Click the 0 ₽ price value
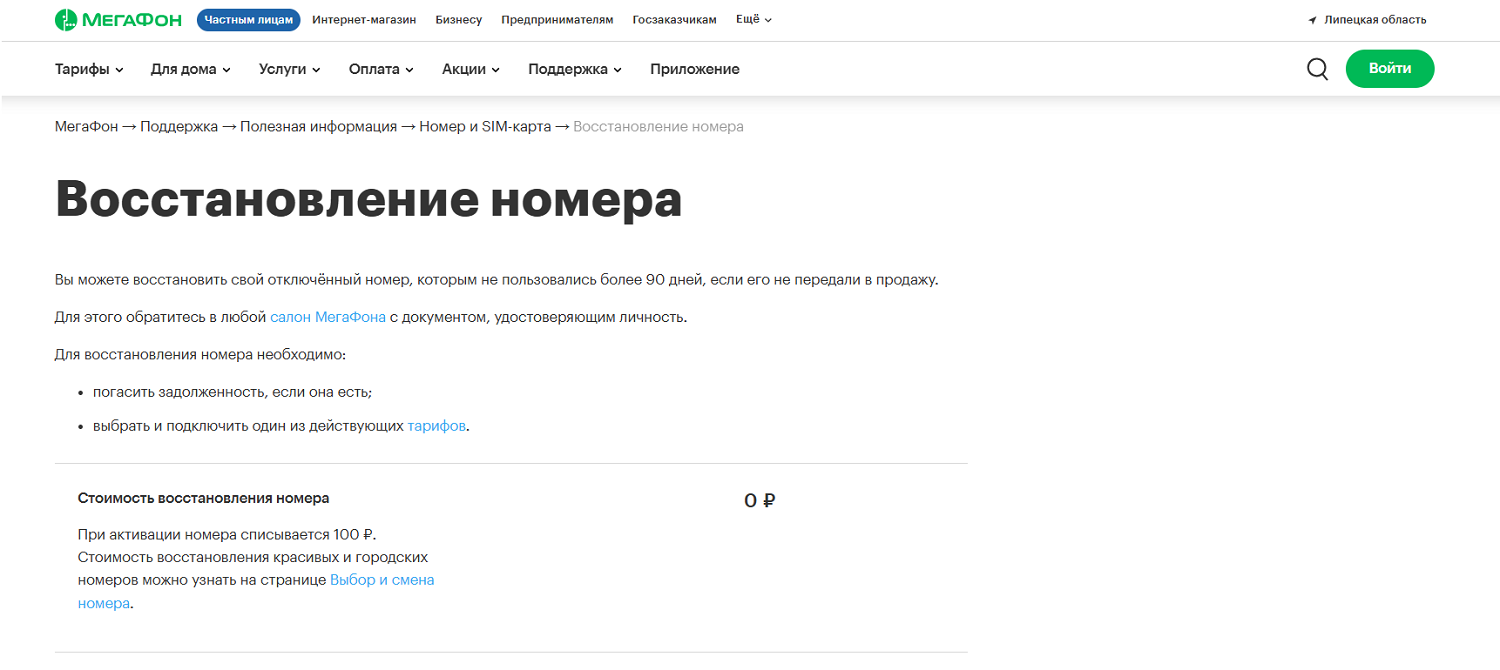This screenshot has width=1500, height=670. [760, 501]
